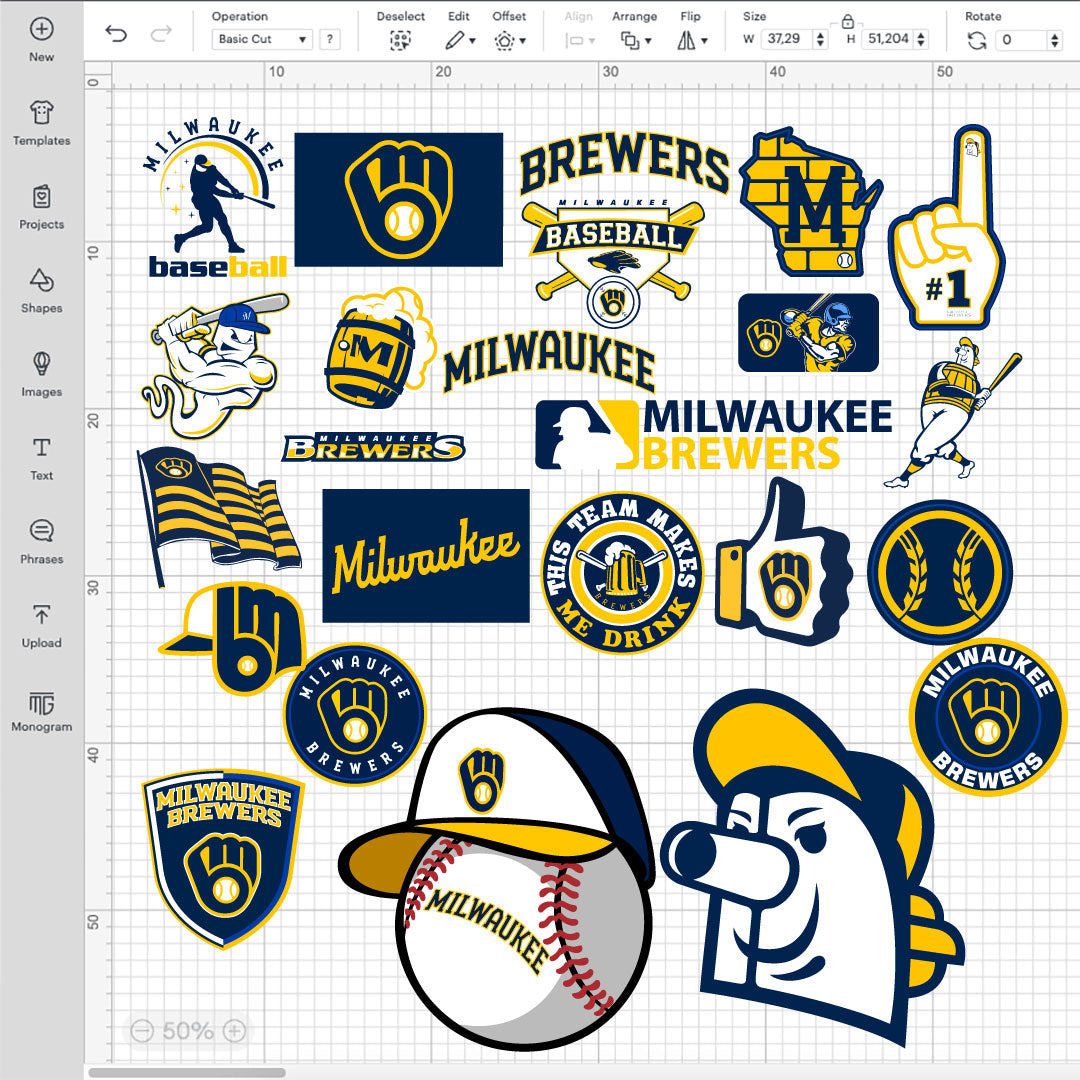Click the Rotate angle field
The image size is (1080, 1080).
click(1022, 40)
